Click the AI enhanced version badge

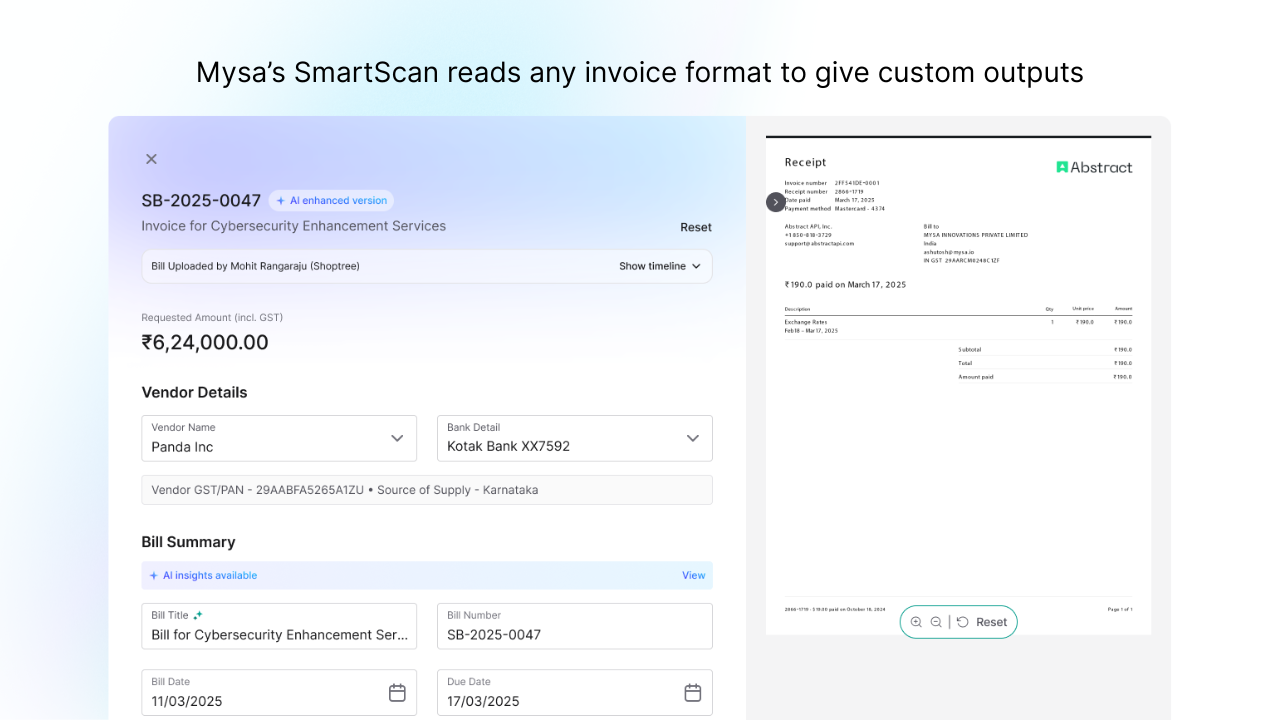(331, 201)
